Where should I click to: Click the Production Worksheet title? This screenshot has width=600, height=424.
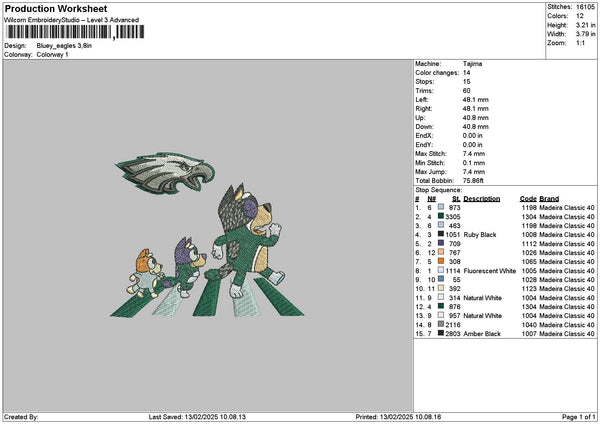pyautogui.click(x=56, y=9)
